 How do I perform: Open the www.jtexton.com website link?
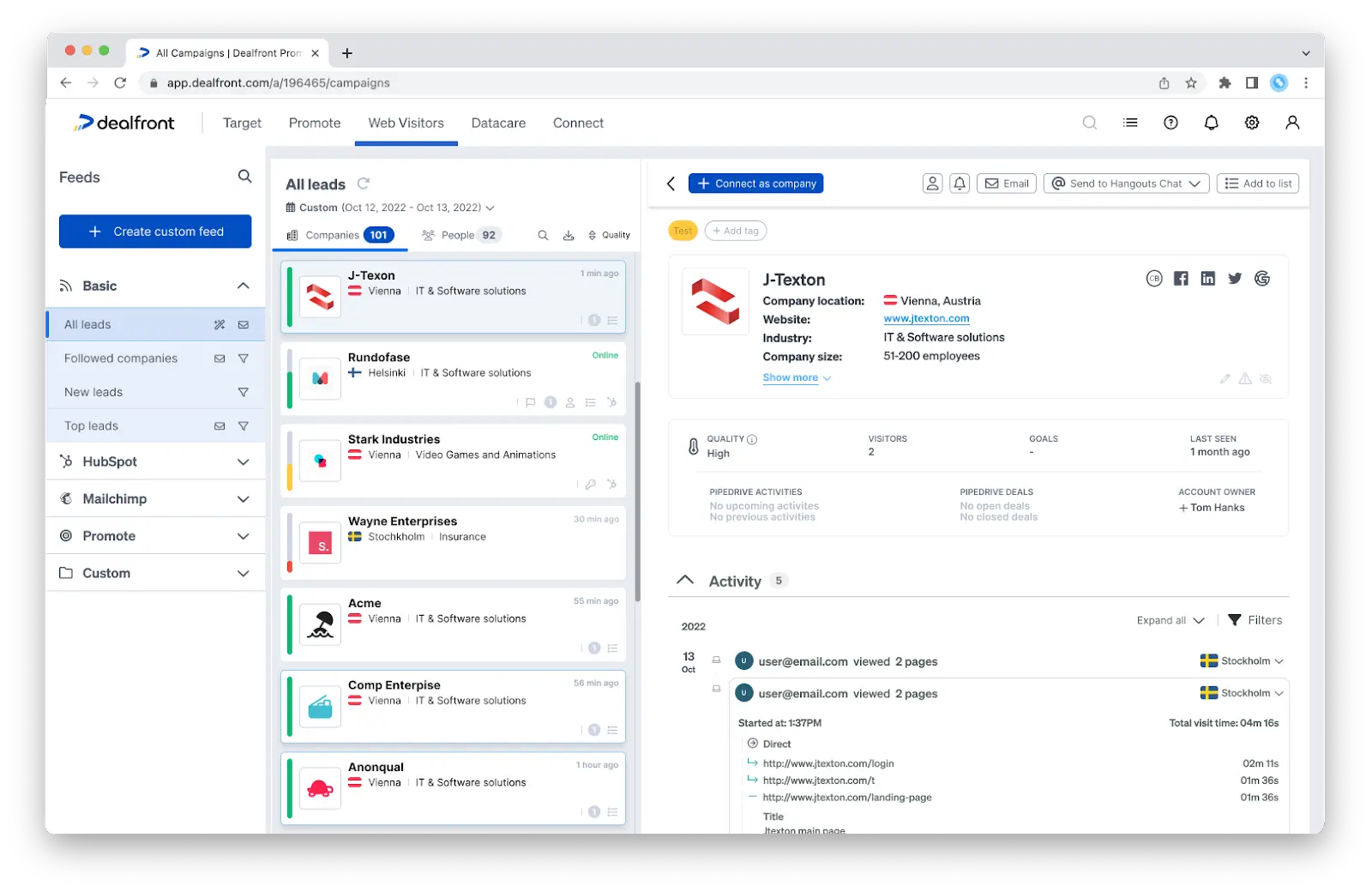927,318
